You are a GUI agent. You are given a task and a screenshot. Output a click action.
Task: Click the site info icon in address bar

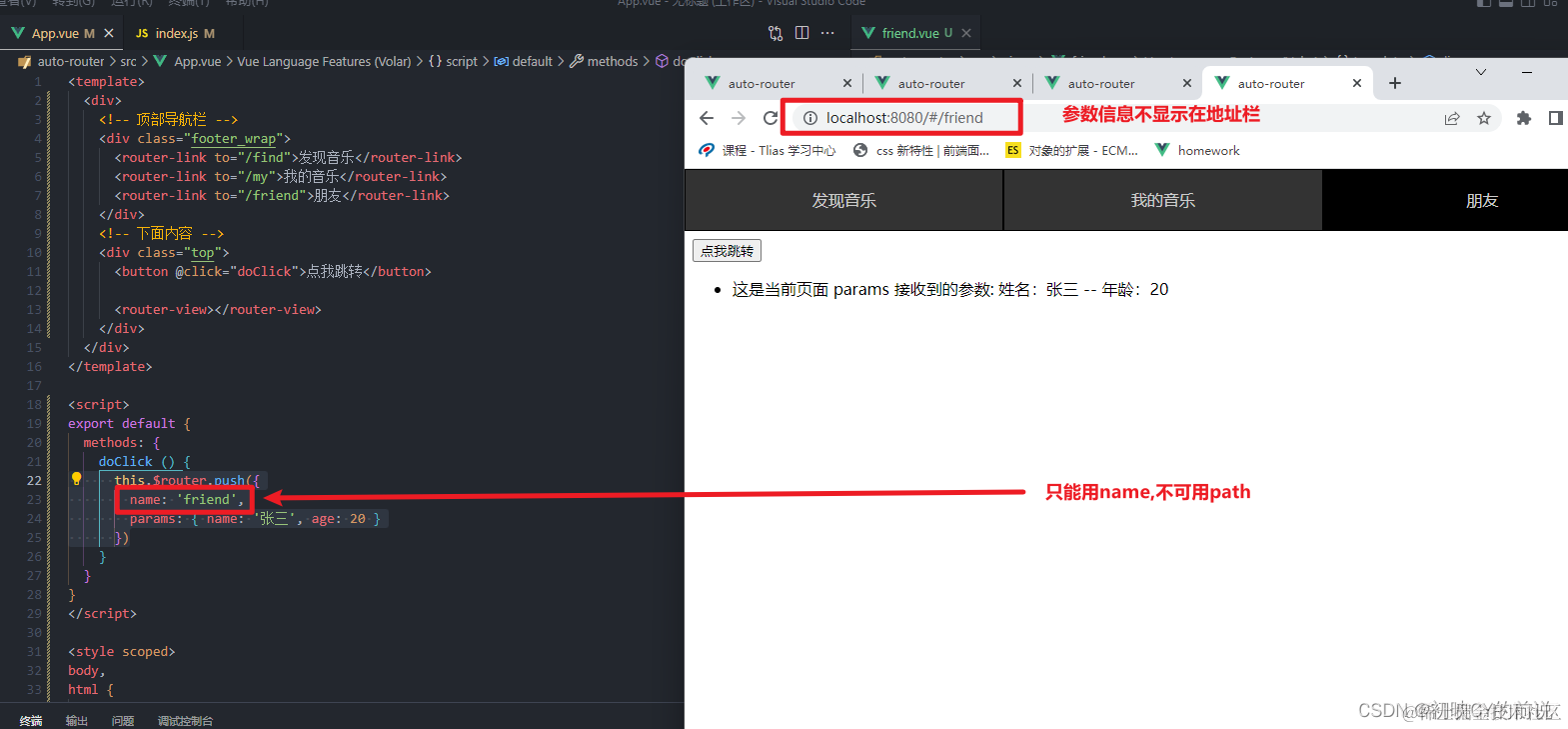pos(810,118)
